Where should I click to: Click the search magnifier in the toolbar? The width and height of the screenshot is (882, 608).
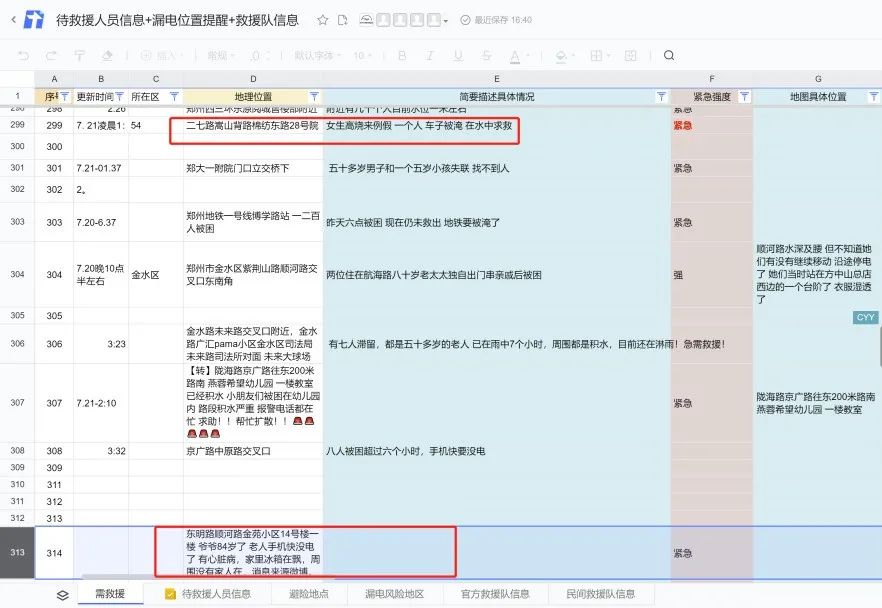coord(669,55)
